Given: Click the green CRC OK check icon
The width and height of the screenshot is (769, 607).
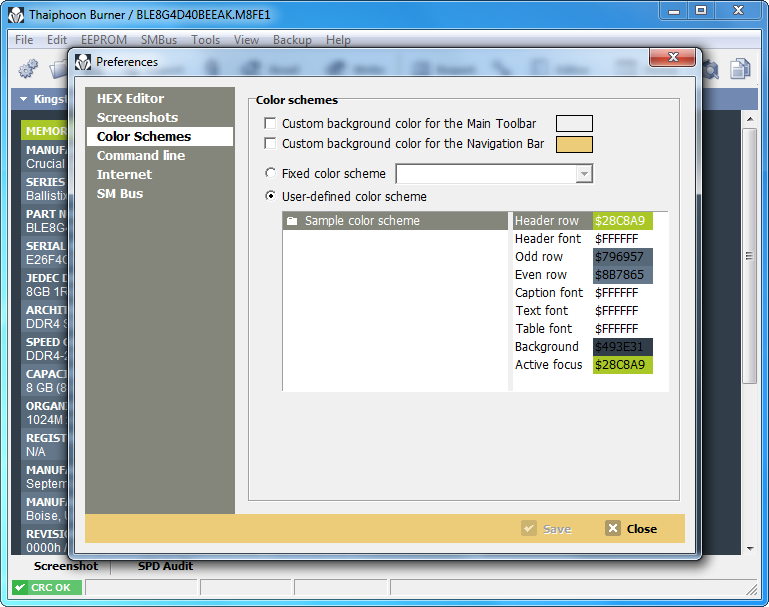Looking at the screenshot, I should (20, 587).
